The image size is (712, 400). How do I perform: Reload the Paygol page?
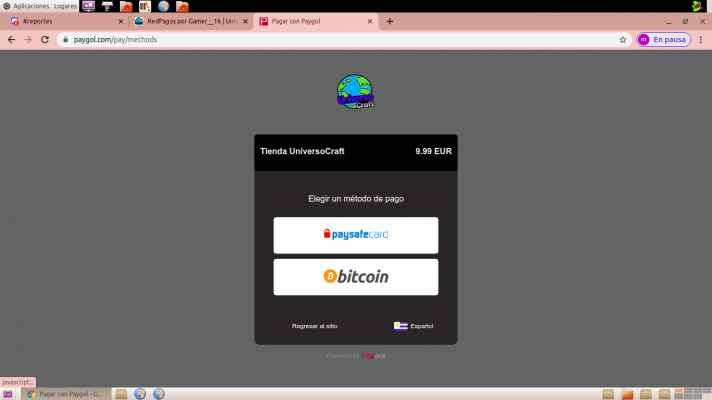pyautogui.click(x=44, y=40)
